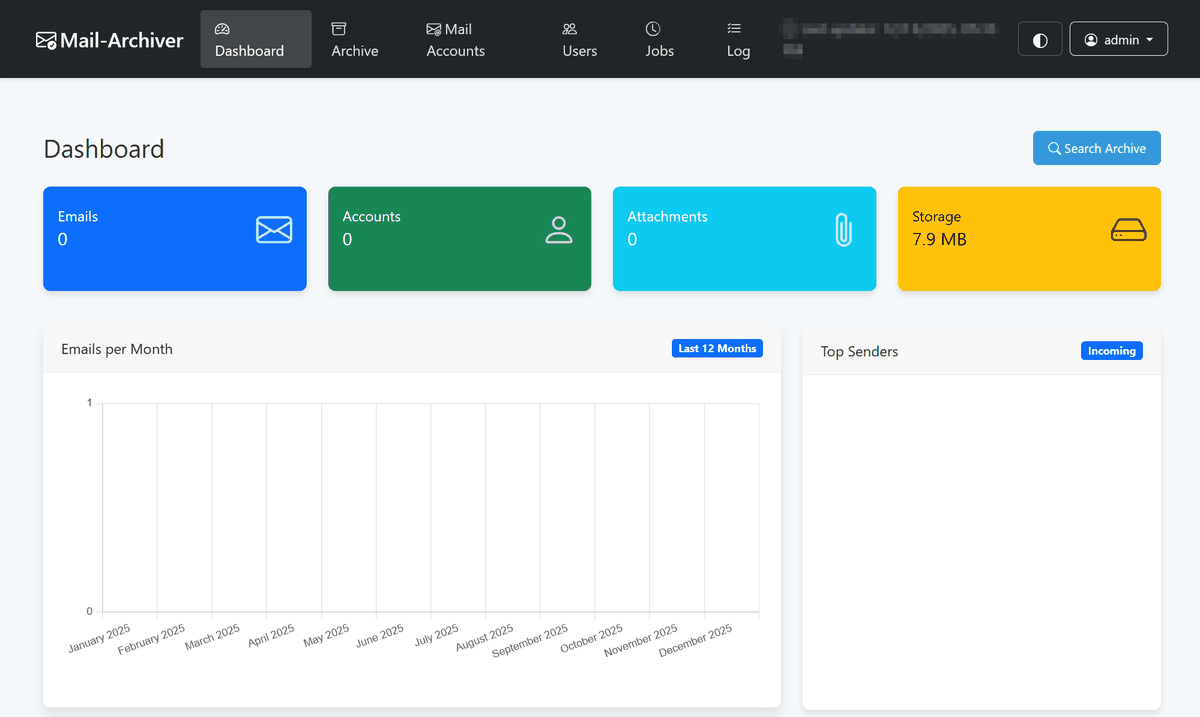The height and width of the screenshot is (717, 1200).
Task: Go to the Dashboard nav tab
Action: click(249, 40)
